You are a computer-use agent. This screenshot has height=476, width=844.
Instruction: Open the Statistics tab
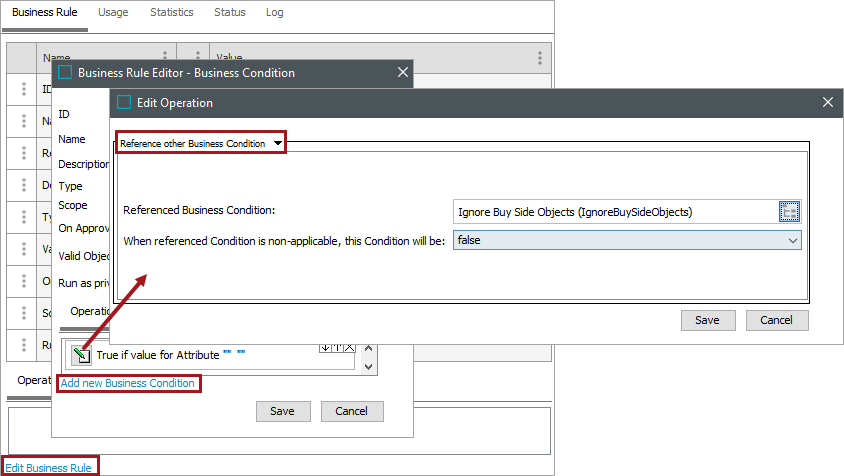[x=172, y=13]
